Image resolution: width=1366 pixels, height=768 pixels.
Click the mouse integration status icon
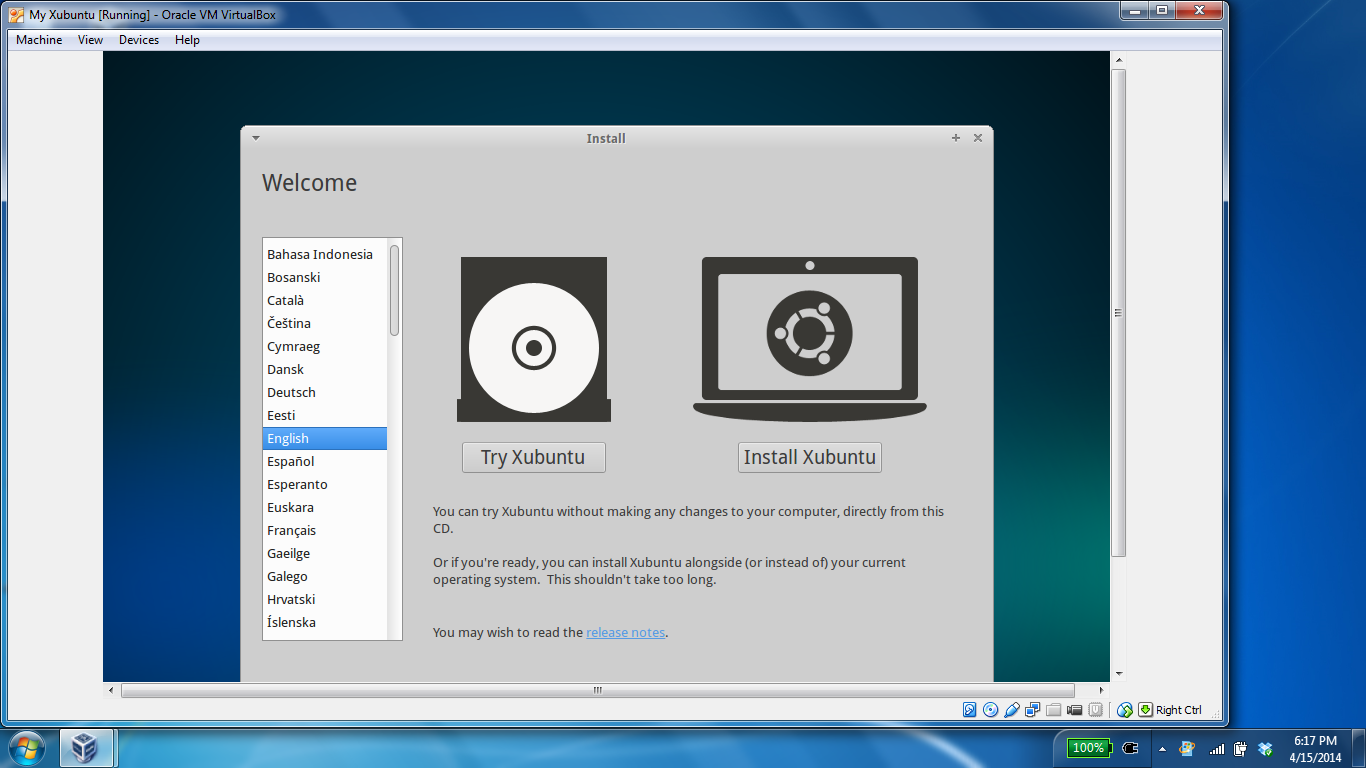click(x=1125, y=710)
